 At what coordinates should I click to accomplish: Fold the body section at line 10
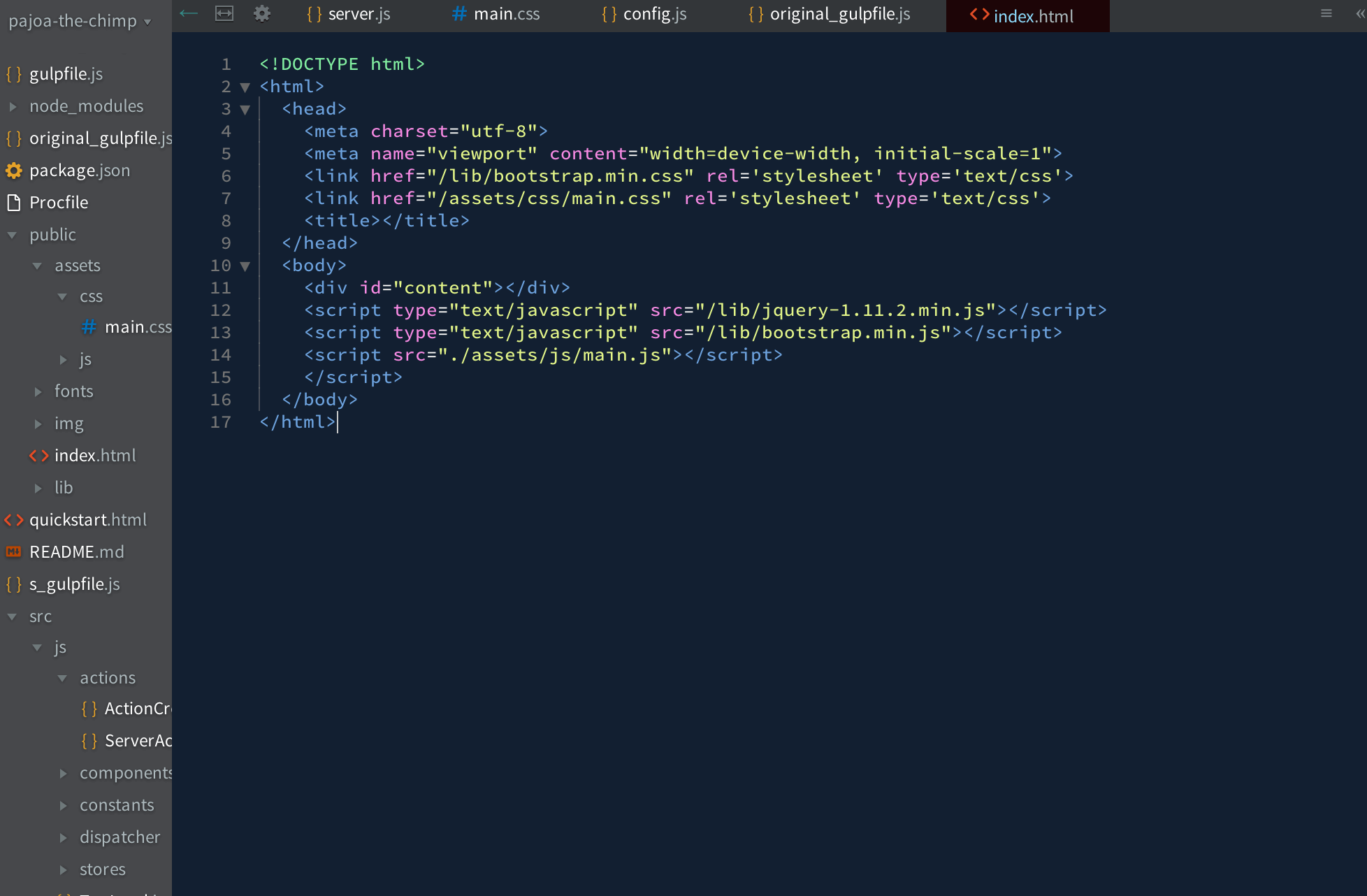[x=245, y=266]
